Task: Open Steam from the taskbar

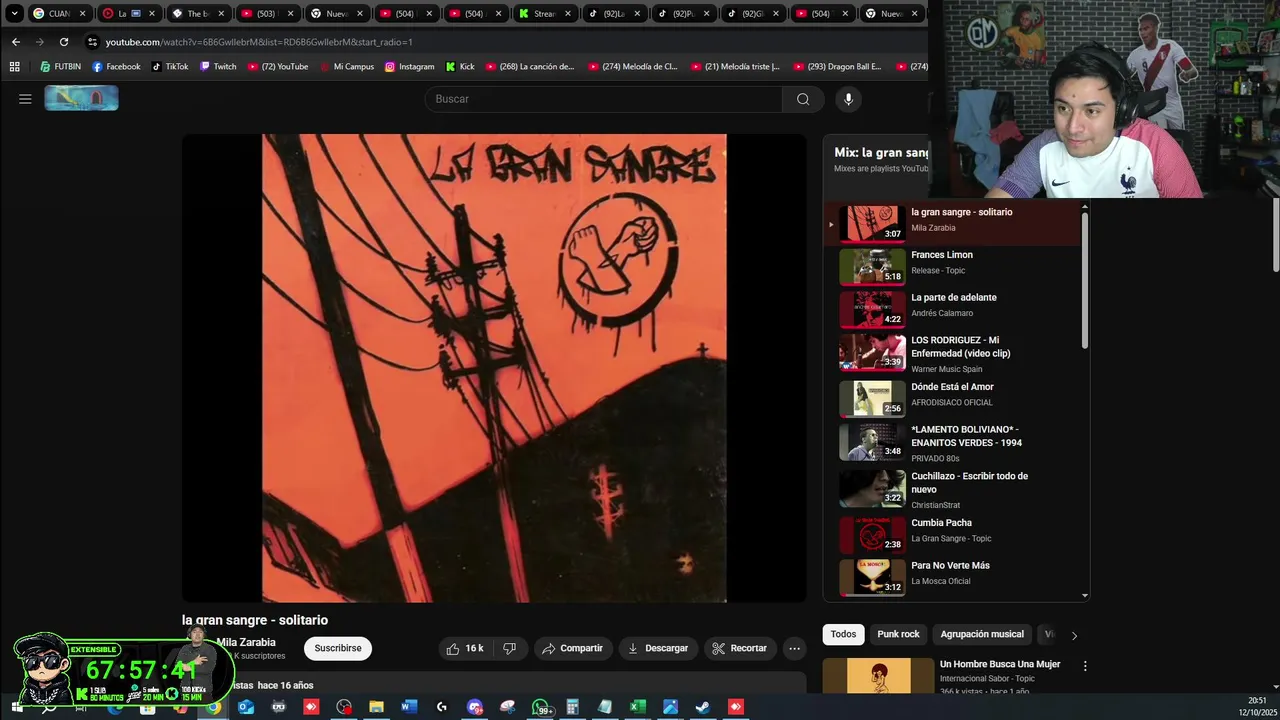Action: [703, 707]
